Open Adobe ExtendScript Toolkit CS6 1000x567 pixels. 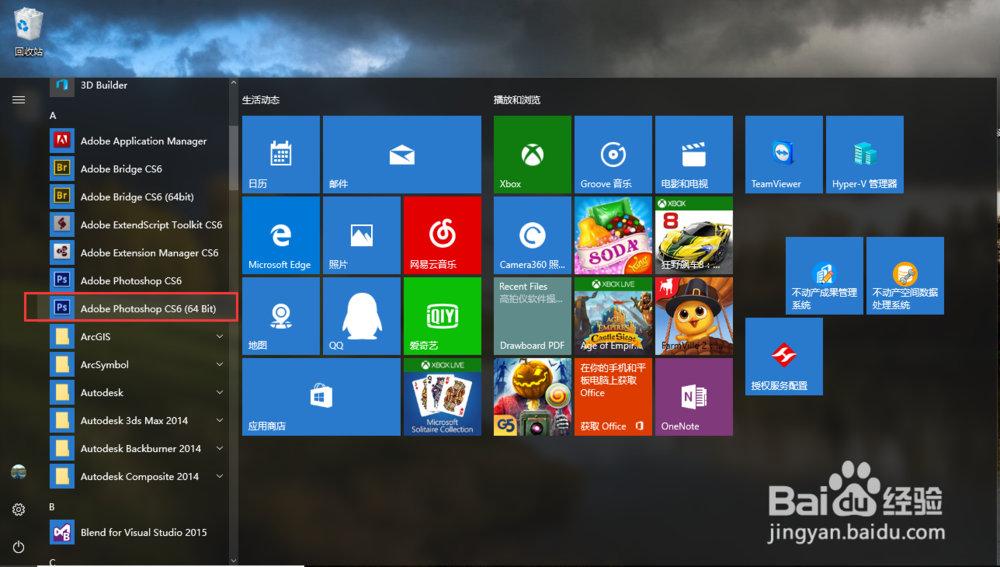click(x=138, y=225)
